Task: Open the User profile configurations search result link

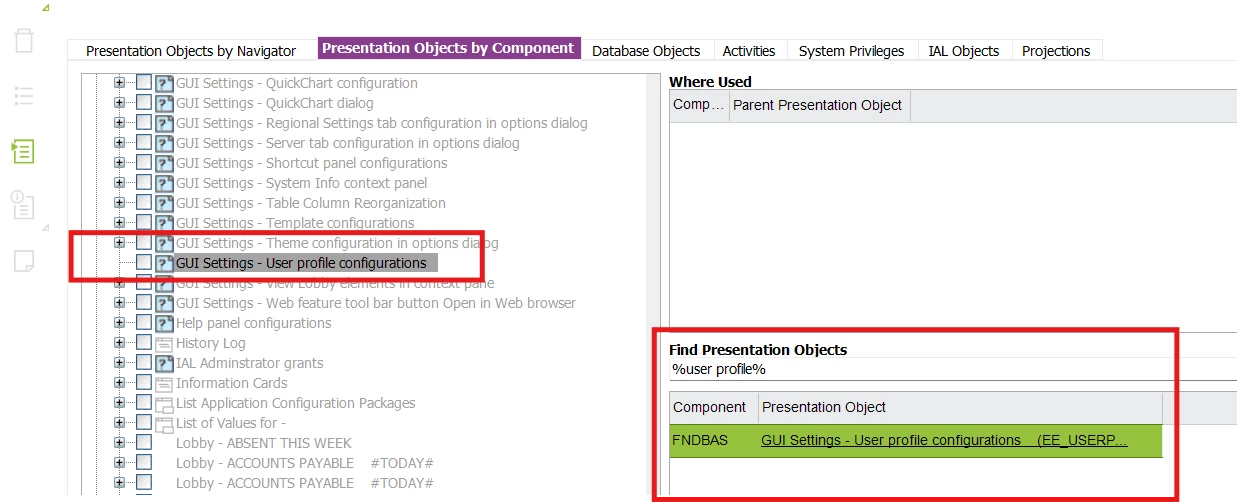Action: click(943, 440)
